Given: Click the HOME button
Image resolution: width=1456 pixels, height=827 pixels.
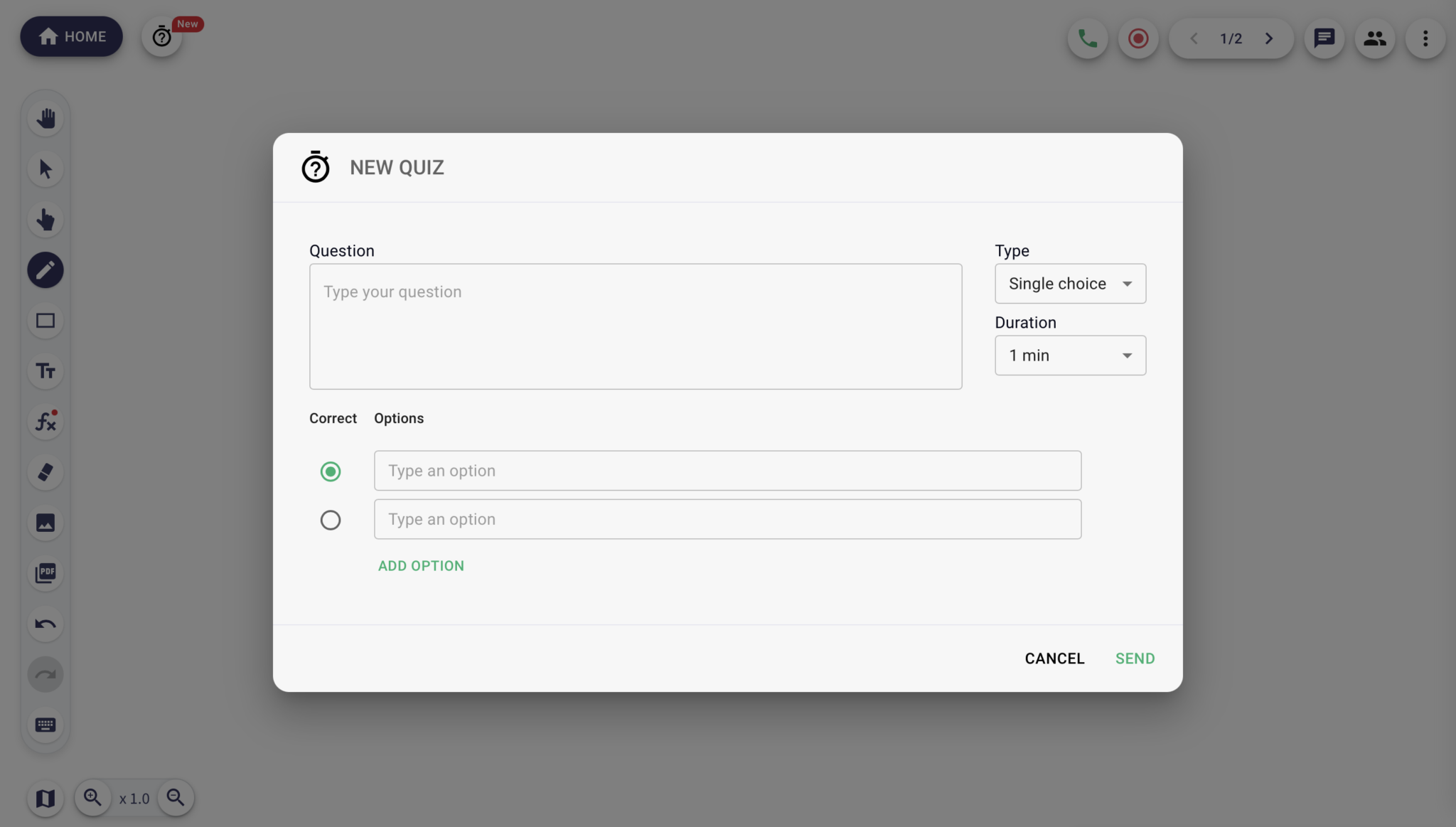Looking at the screenshot, I should [71, 37].
